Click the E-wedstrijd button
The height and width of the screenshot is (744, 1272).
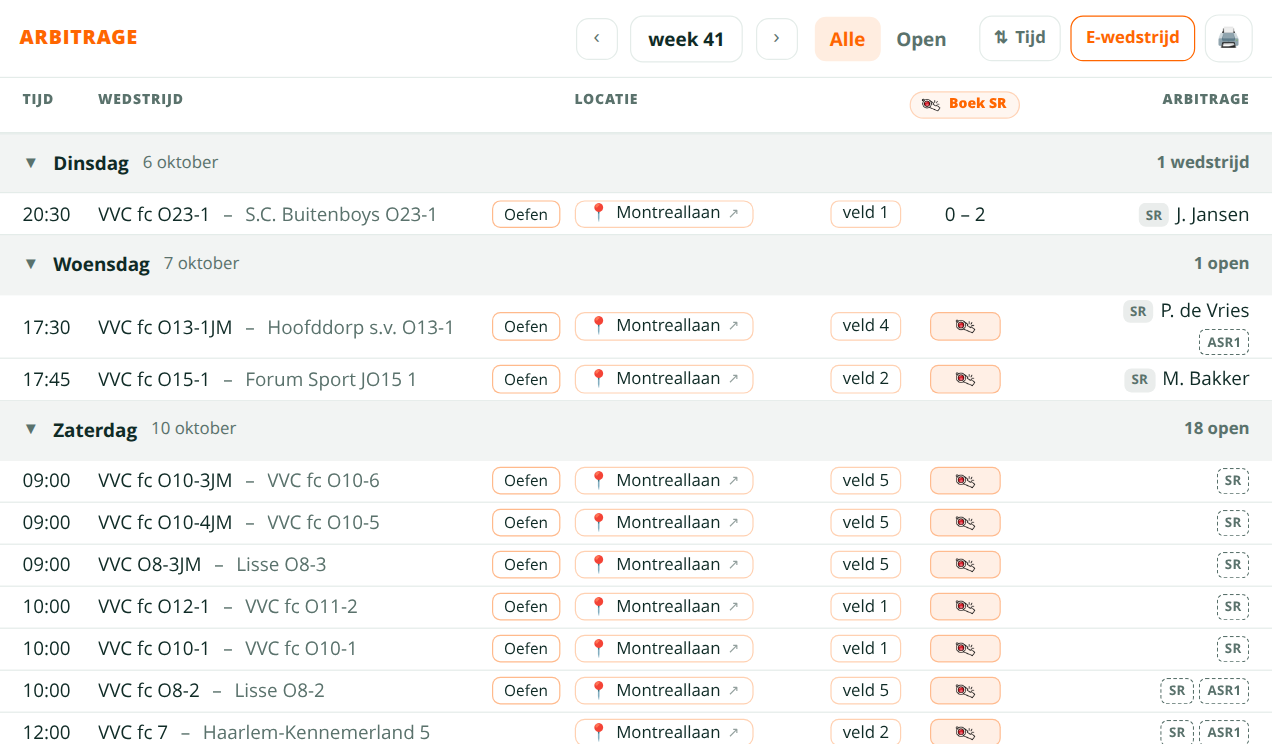pyautogui.click(x=1132, y=38)
